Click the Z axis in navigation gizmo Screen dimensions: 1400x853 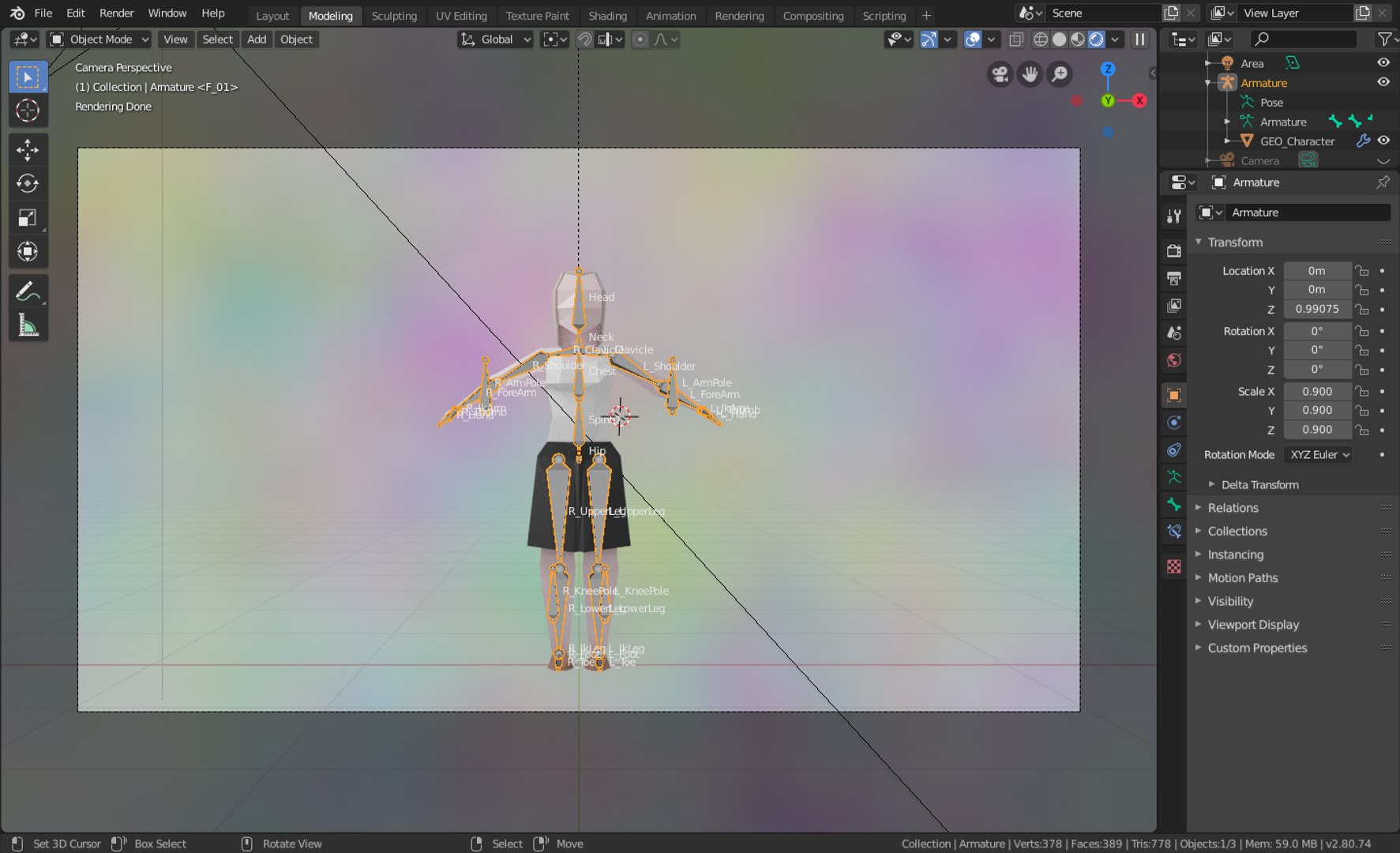pos(1108,69)
